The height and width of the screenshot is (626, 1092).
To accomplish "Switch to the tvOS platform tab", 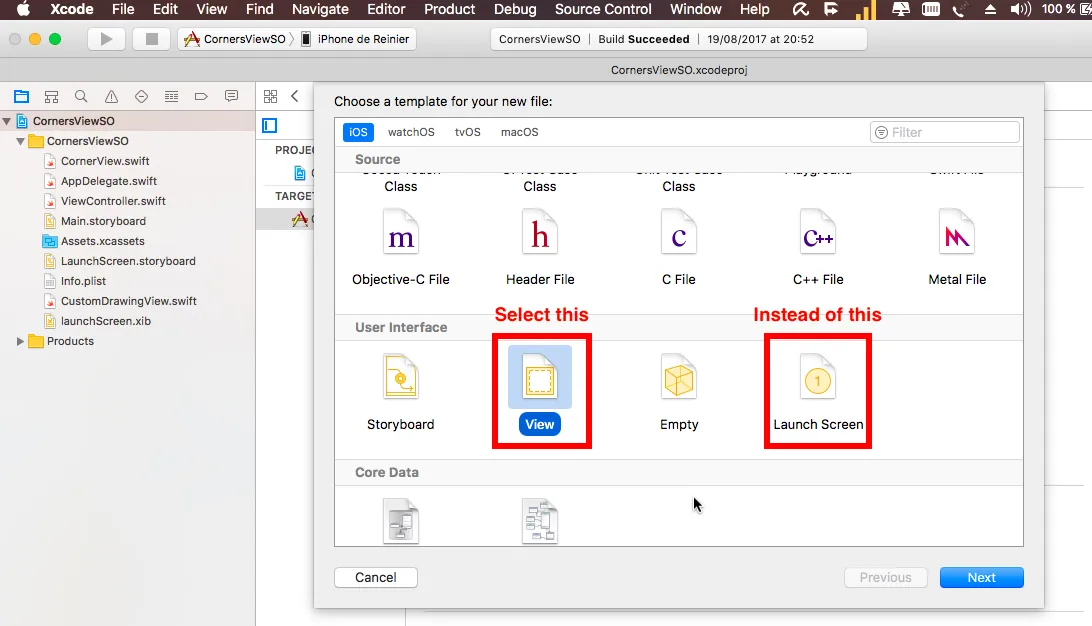I will point(467,132).
